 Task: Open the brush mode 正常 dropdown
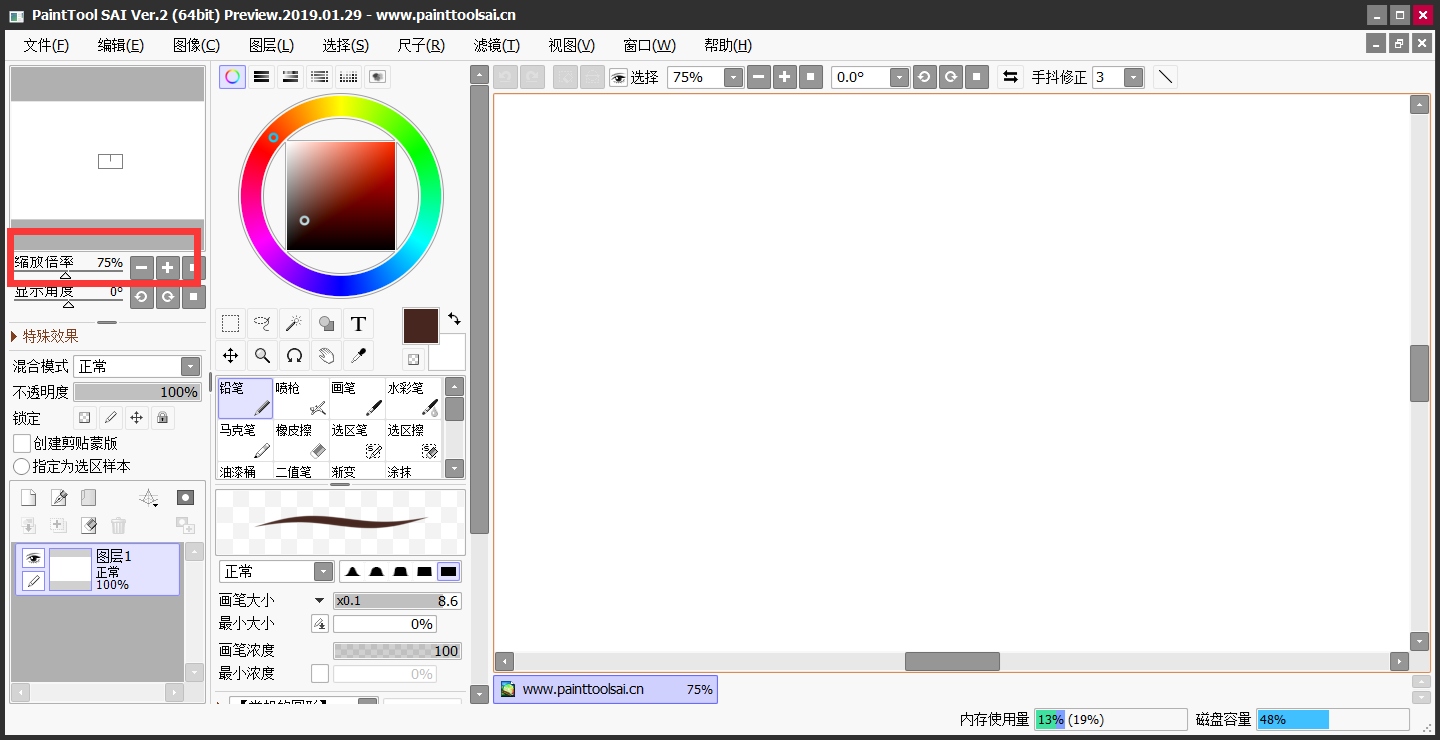click(x=323, y=571)
